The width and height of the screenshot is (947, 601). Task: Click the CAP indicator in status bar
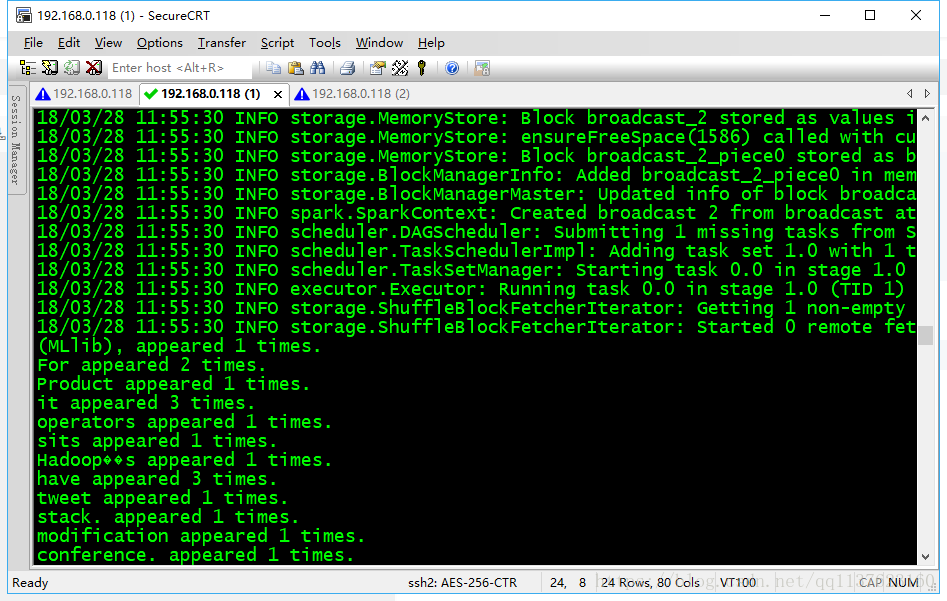tap(870, 582)
